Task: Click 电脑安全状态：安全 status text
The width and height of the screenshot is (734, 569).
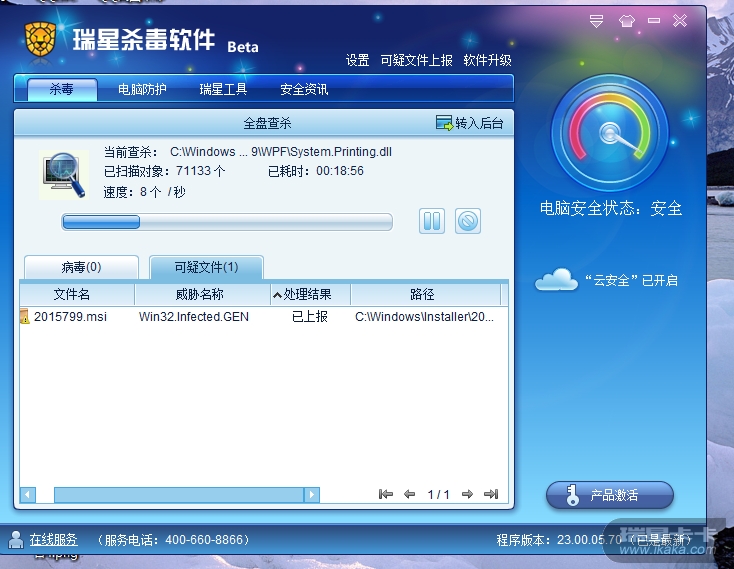Action: tap(610, 208)
